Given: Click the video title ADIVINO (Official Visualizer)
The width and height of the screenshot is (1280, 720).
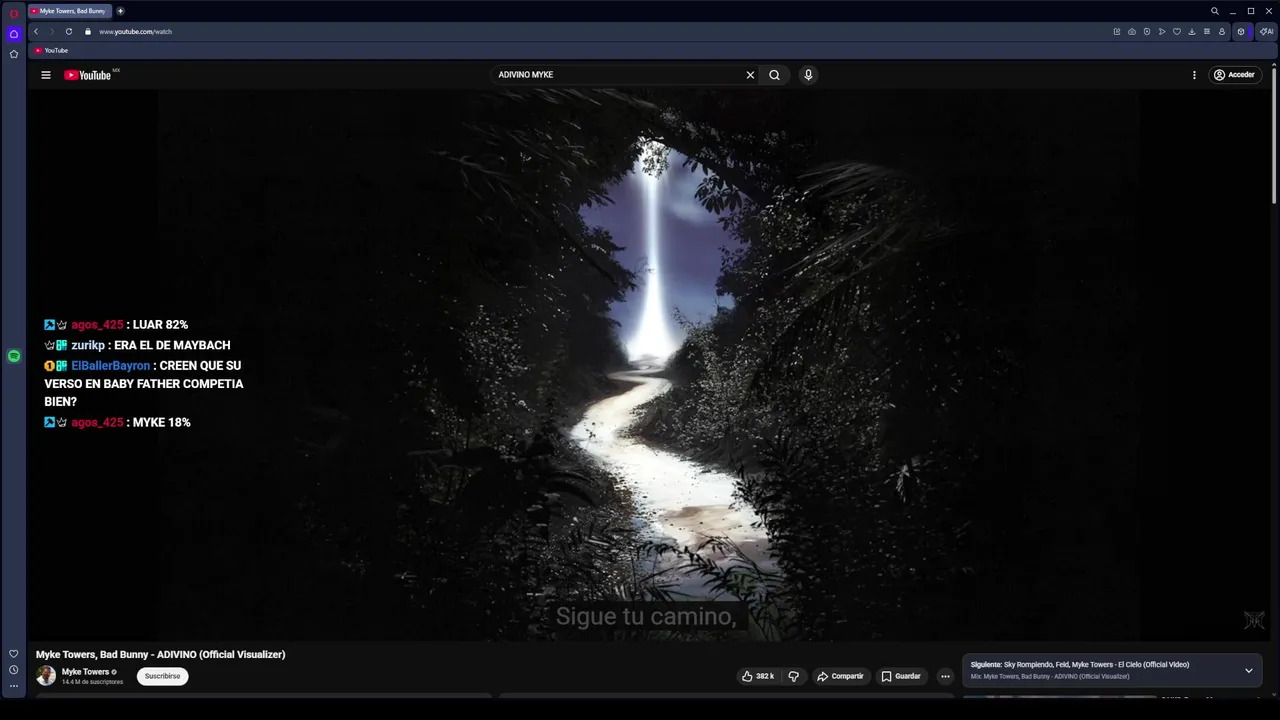Looking at the screenshot, I should pos(161,654).
